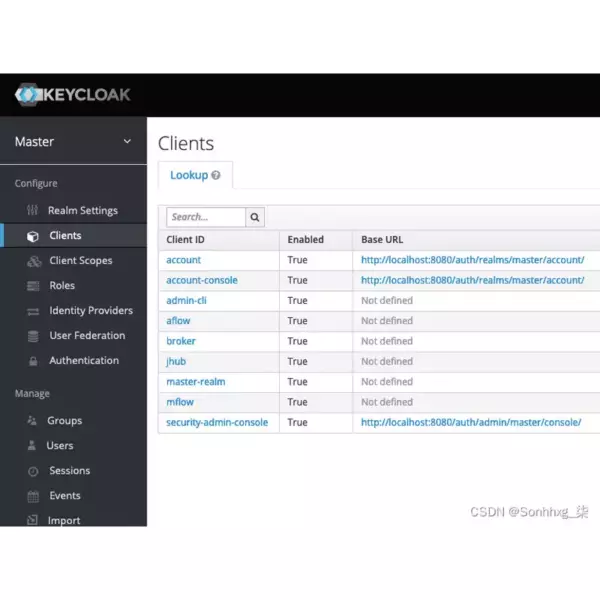Image resolution: width=600 pixels, height=600 pixels.
Task: Click the Groups icon in Manage section
Action: [32, 421]
